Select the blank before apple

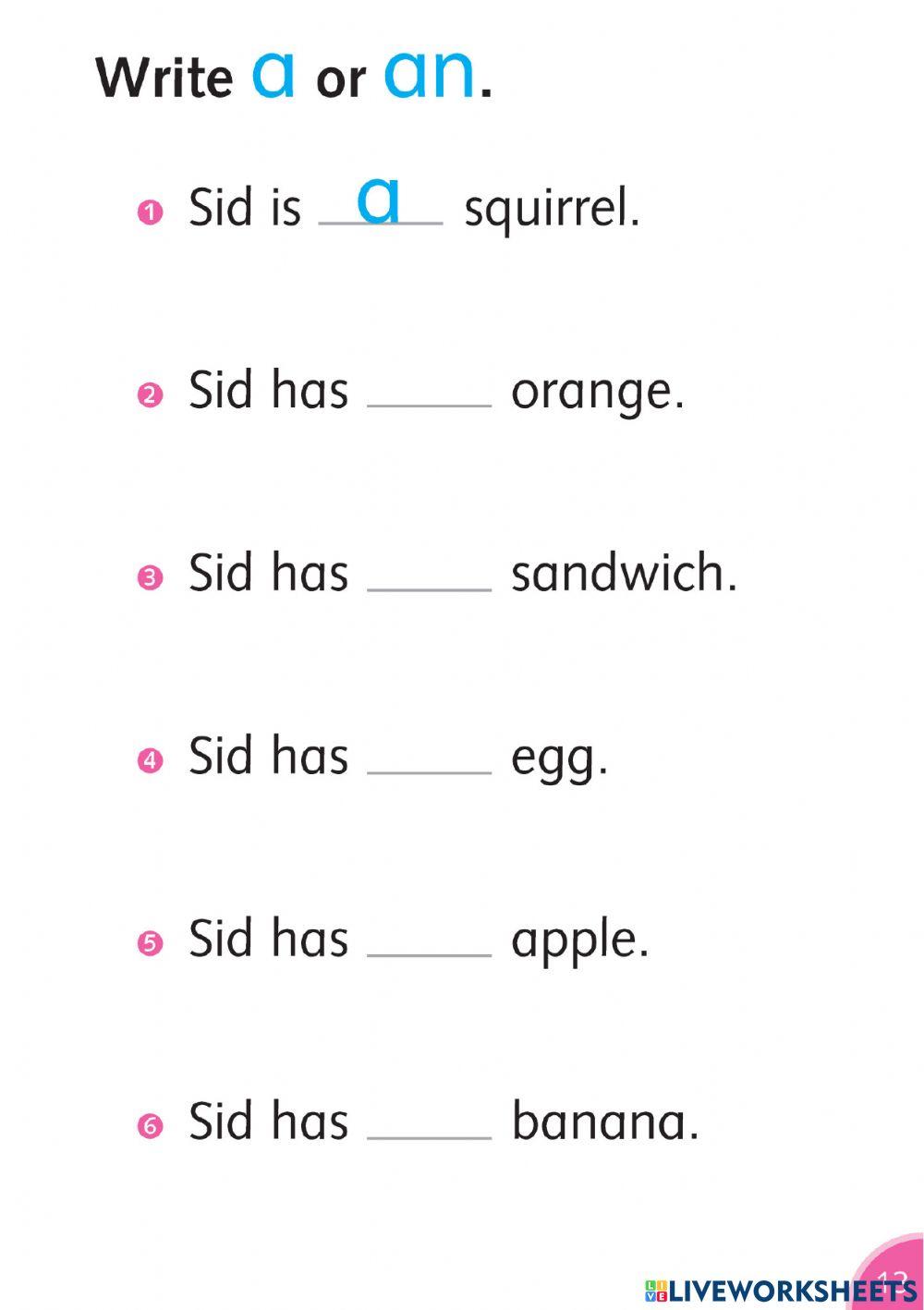pyautogui.click(x=430, y=941)
